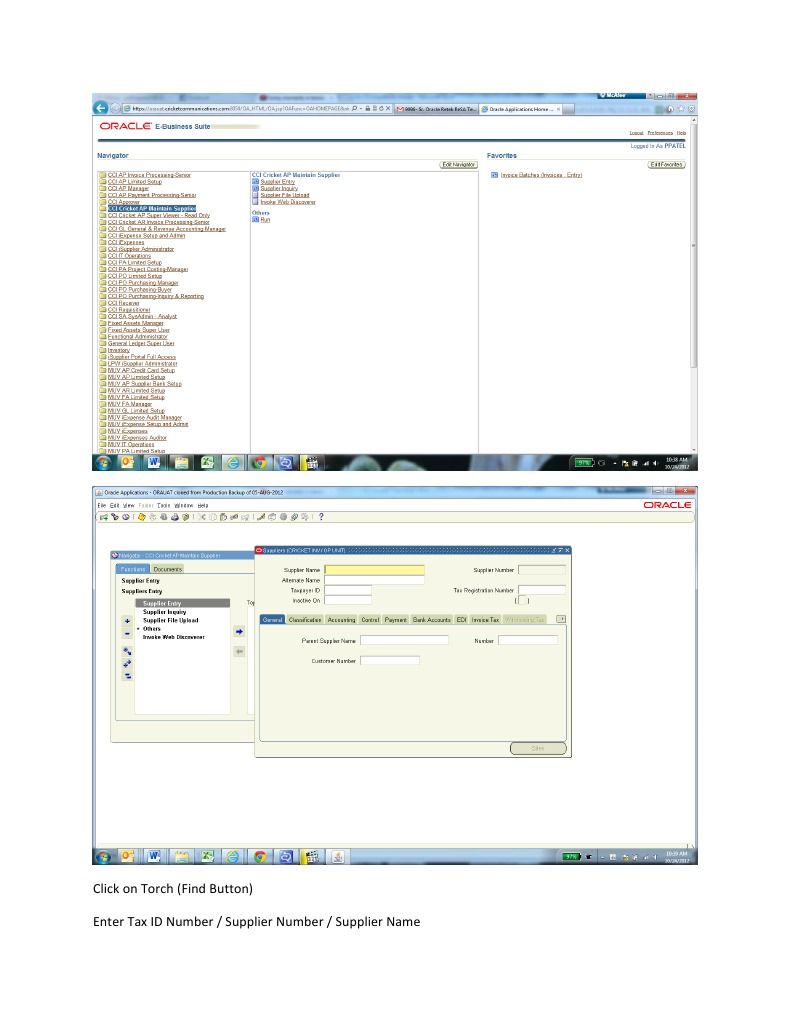Open the Window menu in Oracle Applications
This screenshot has height=1023, width=791.
[183, 506]
